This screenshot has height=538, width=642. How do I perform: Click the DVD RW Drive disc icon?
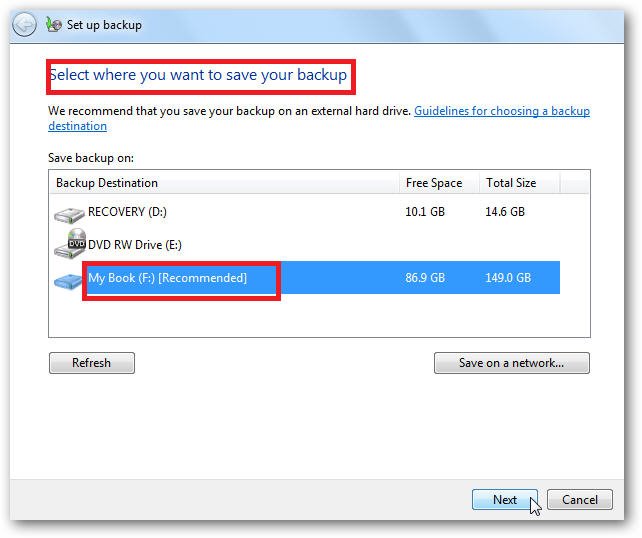click(70, 243)
